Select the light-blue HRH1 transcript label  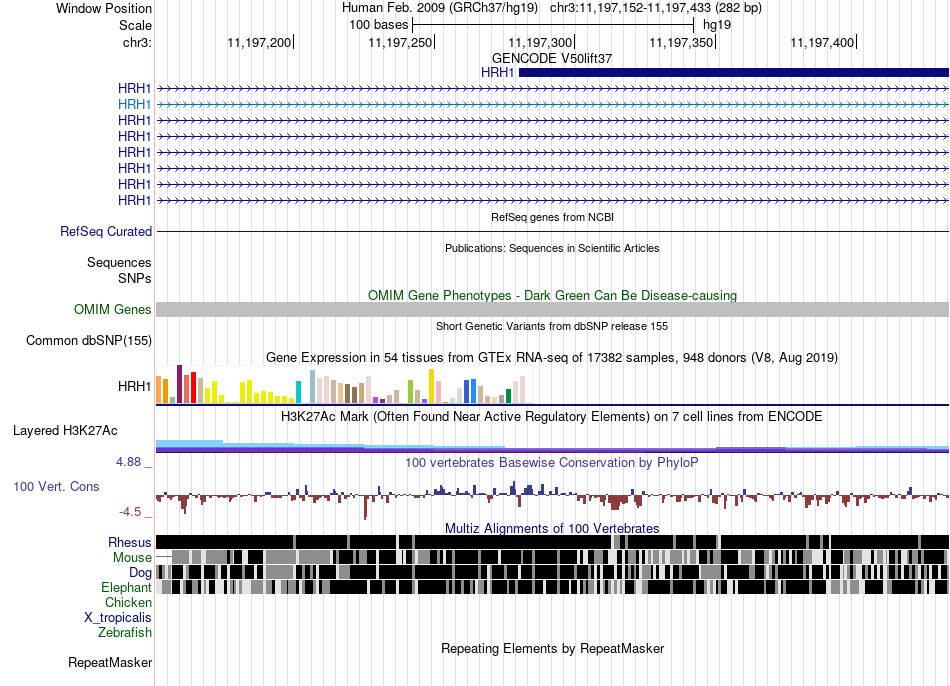135,104
